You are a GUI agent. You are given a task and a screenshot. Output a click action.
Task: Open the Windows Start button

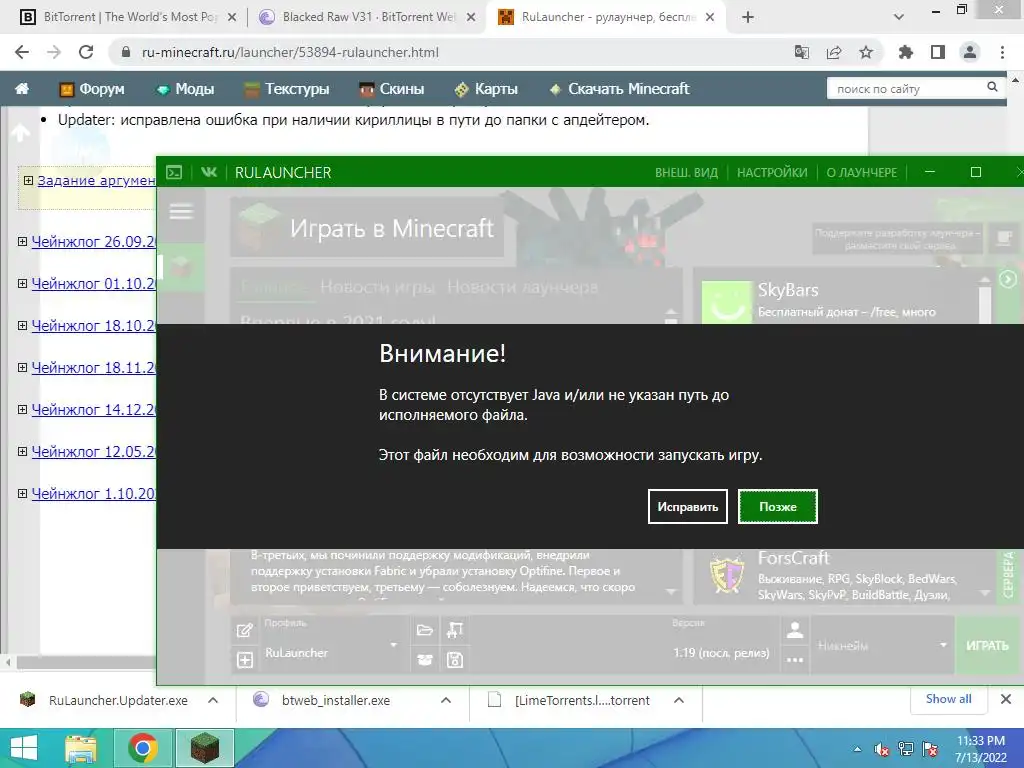pos(24,748)
